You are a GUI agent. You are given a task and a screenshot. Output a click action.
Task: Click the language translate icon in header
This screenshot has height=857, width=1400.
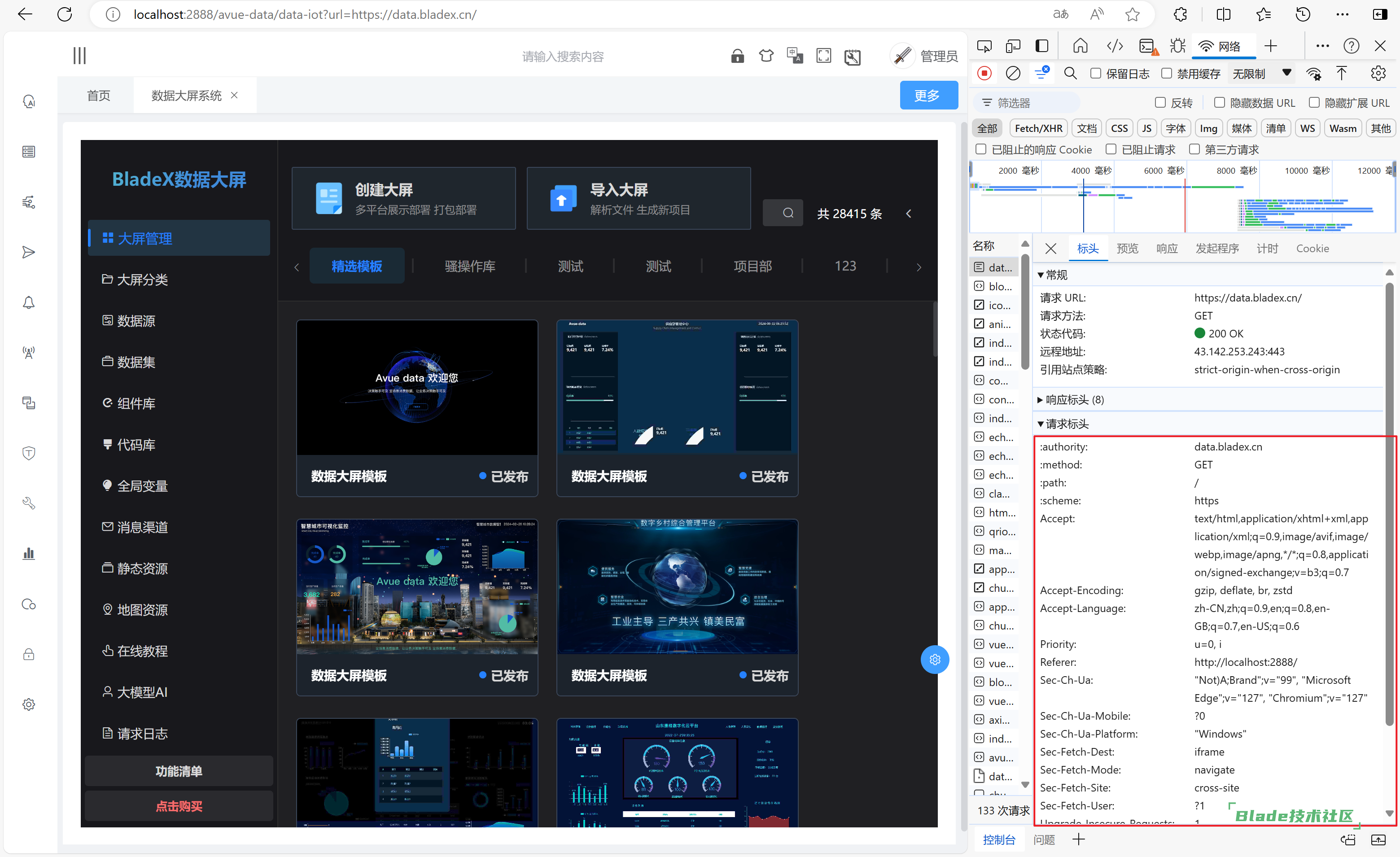point(794,56)
